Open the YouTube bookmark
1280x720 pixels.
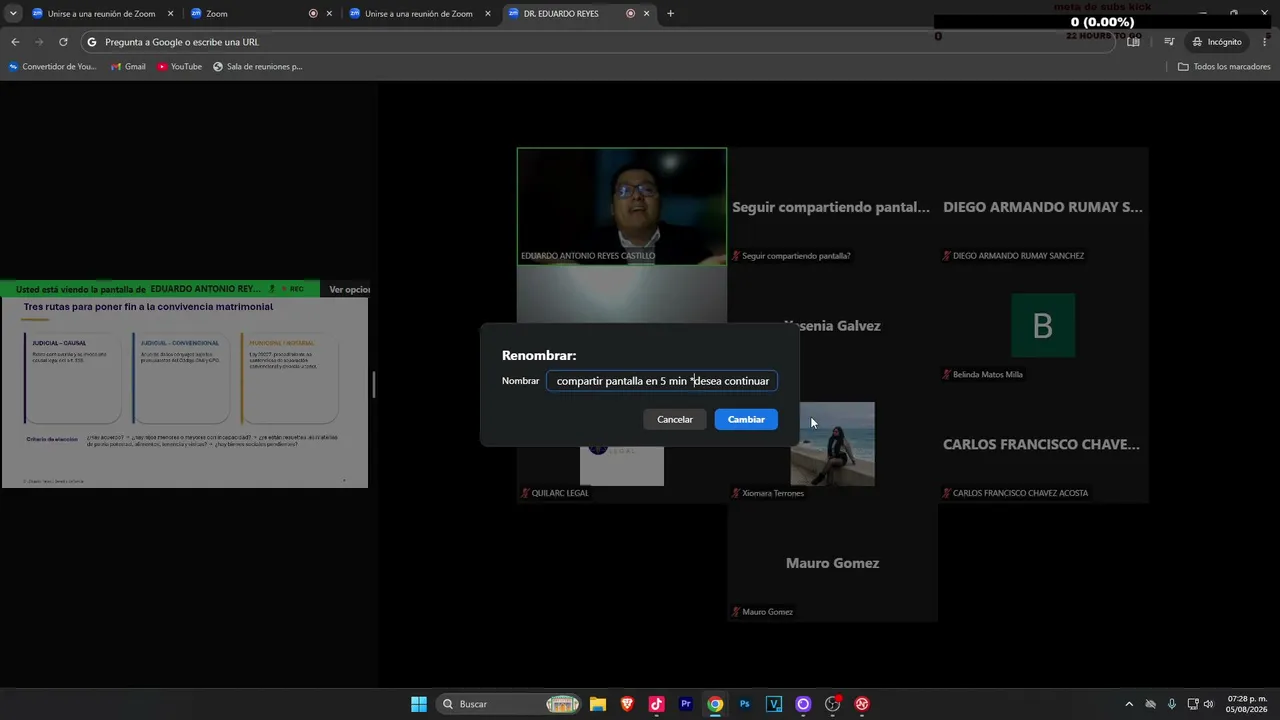[x=180, y=67]
